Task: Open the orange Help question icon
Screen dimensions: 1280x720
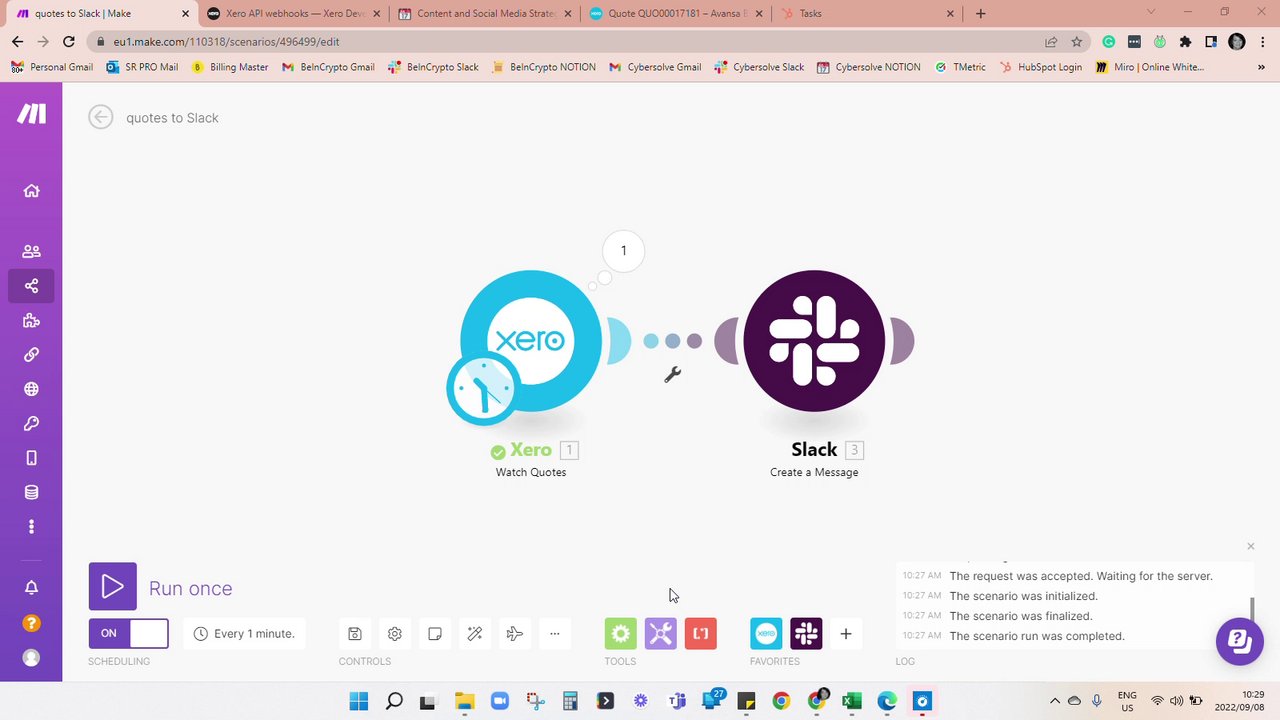Action: [31, 623]
